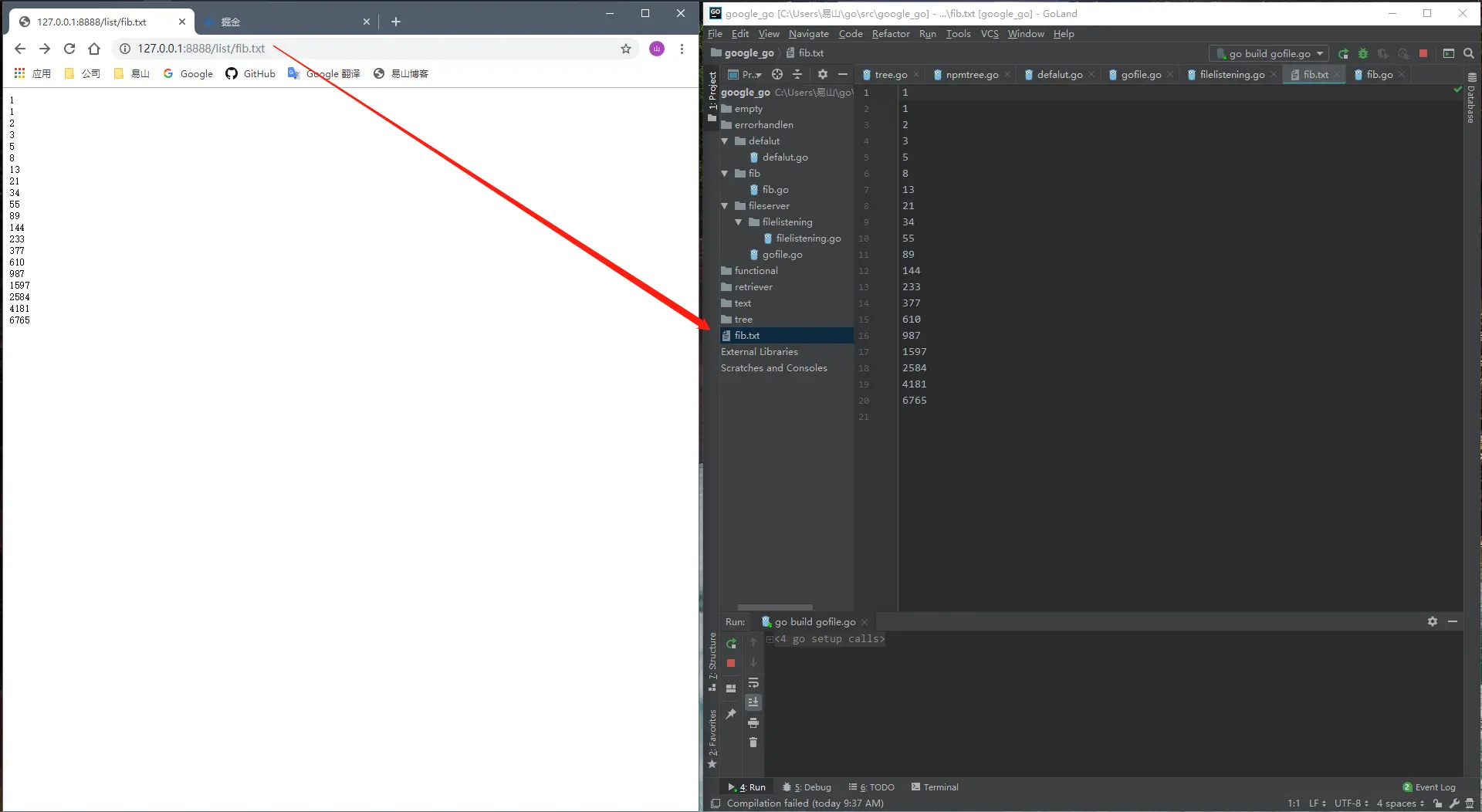This screenshot has width=1482, height=812.
Task: Select fib.txt in the project tree
Action: [787, 336]
